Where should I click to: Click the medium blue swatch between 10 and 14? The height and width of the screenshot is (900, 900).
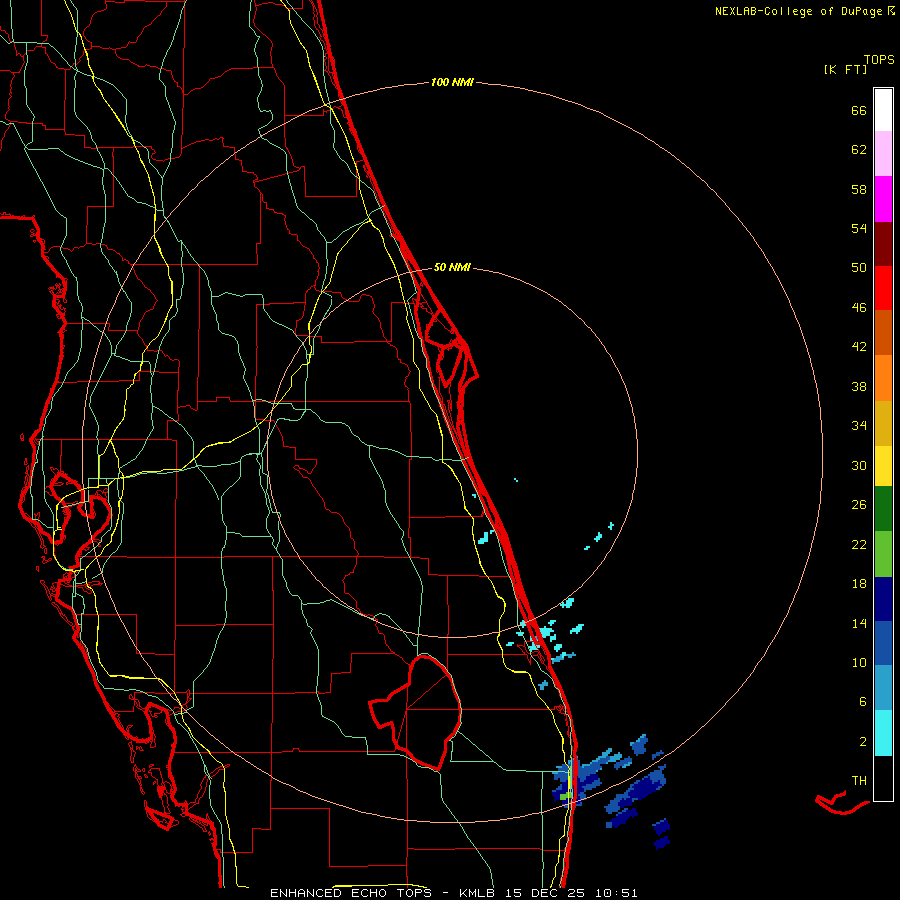tap(883, 643)
